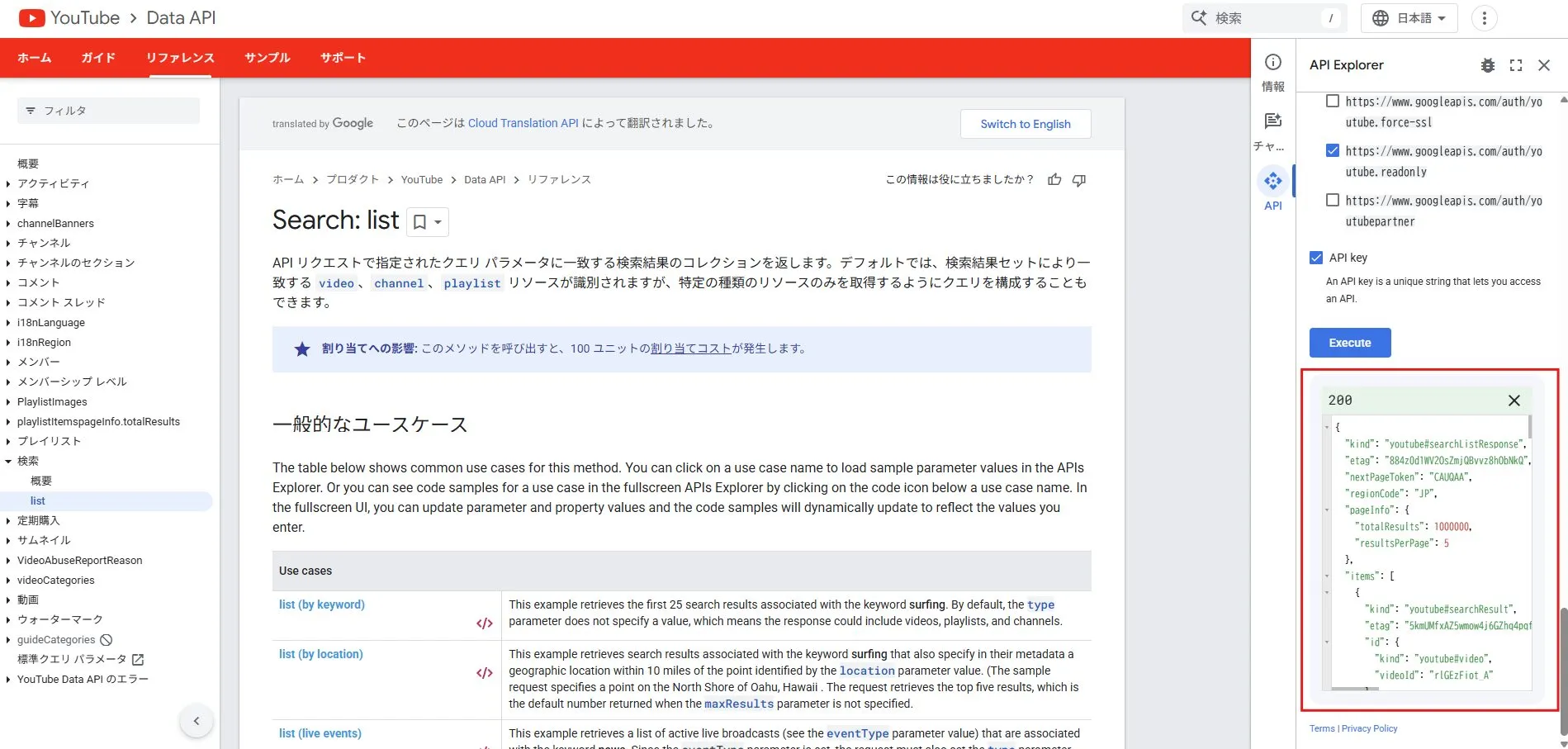The image size is (1568, 749).
Task: Open the Privacy Policy link
Action: pyautogui.click(x=1370, y=728)
